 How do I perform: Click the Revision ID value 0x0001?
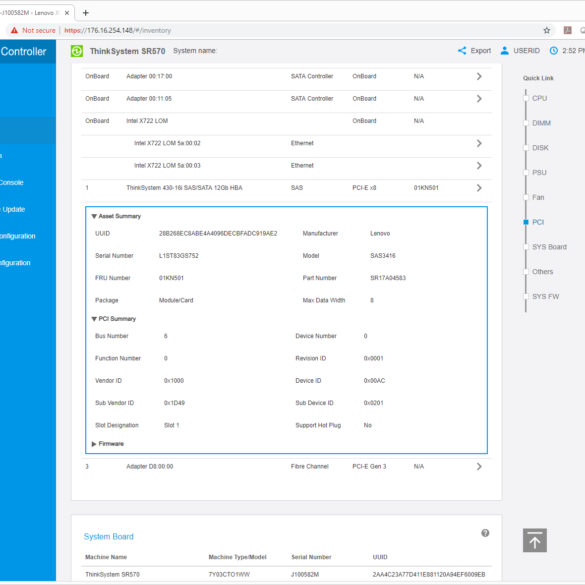click(x=373, y=359)
